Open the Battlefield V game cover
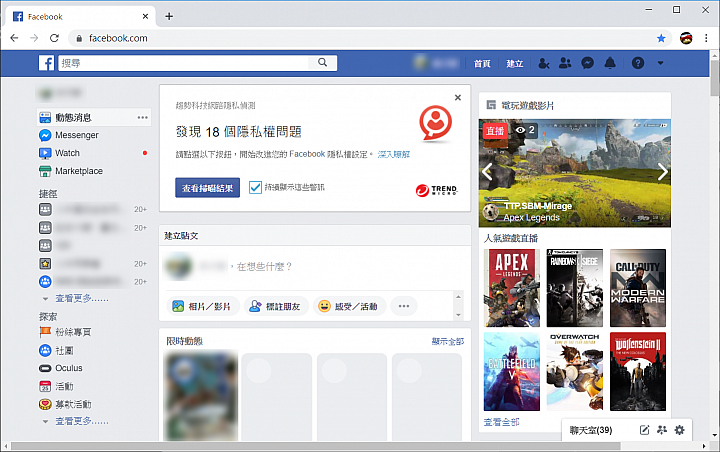Image resolution: width=720 pixels, height=452 pixels. tap(512, 372)
